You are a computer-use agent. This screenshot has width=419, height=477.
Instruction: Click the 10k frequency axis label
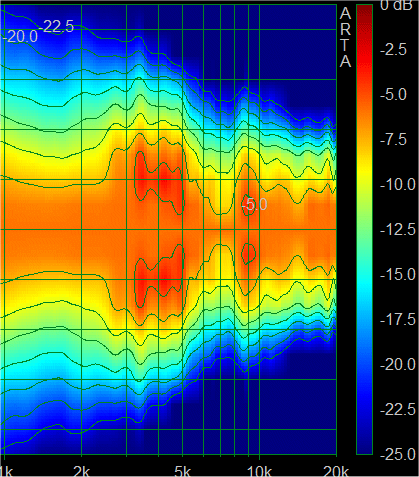[x=259, y=471]
